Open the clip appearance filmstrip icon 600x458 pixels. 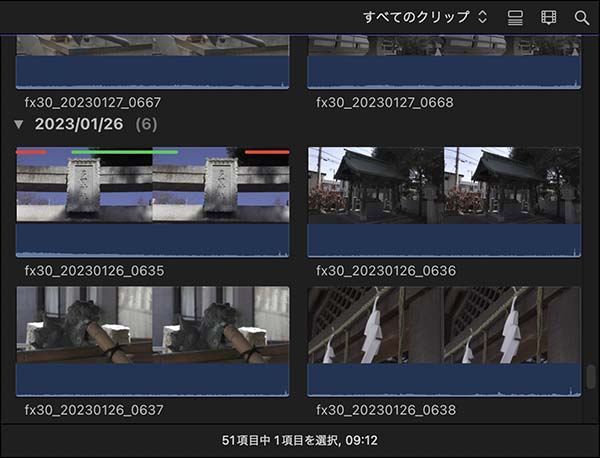click(x=548, y=18)
